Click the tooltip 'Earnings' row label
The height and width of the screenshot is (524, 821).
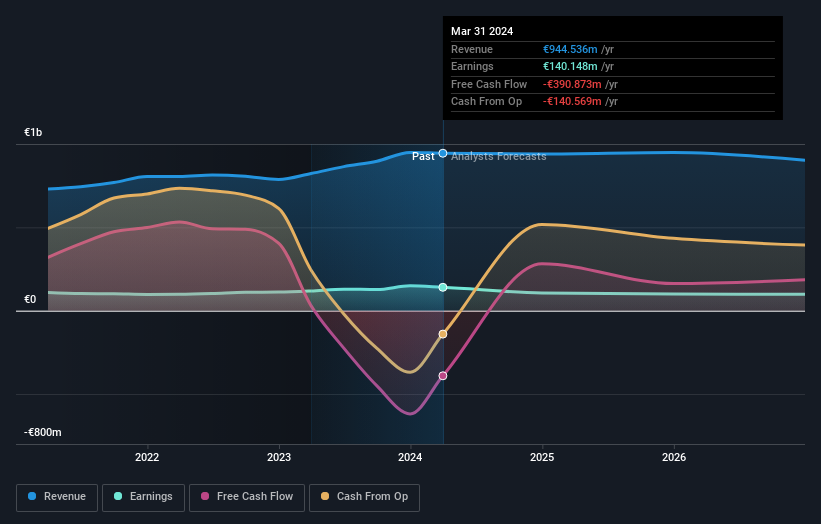point(472,66)
